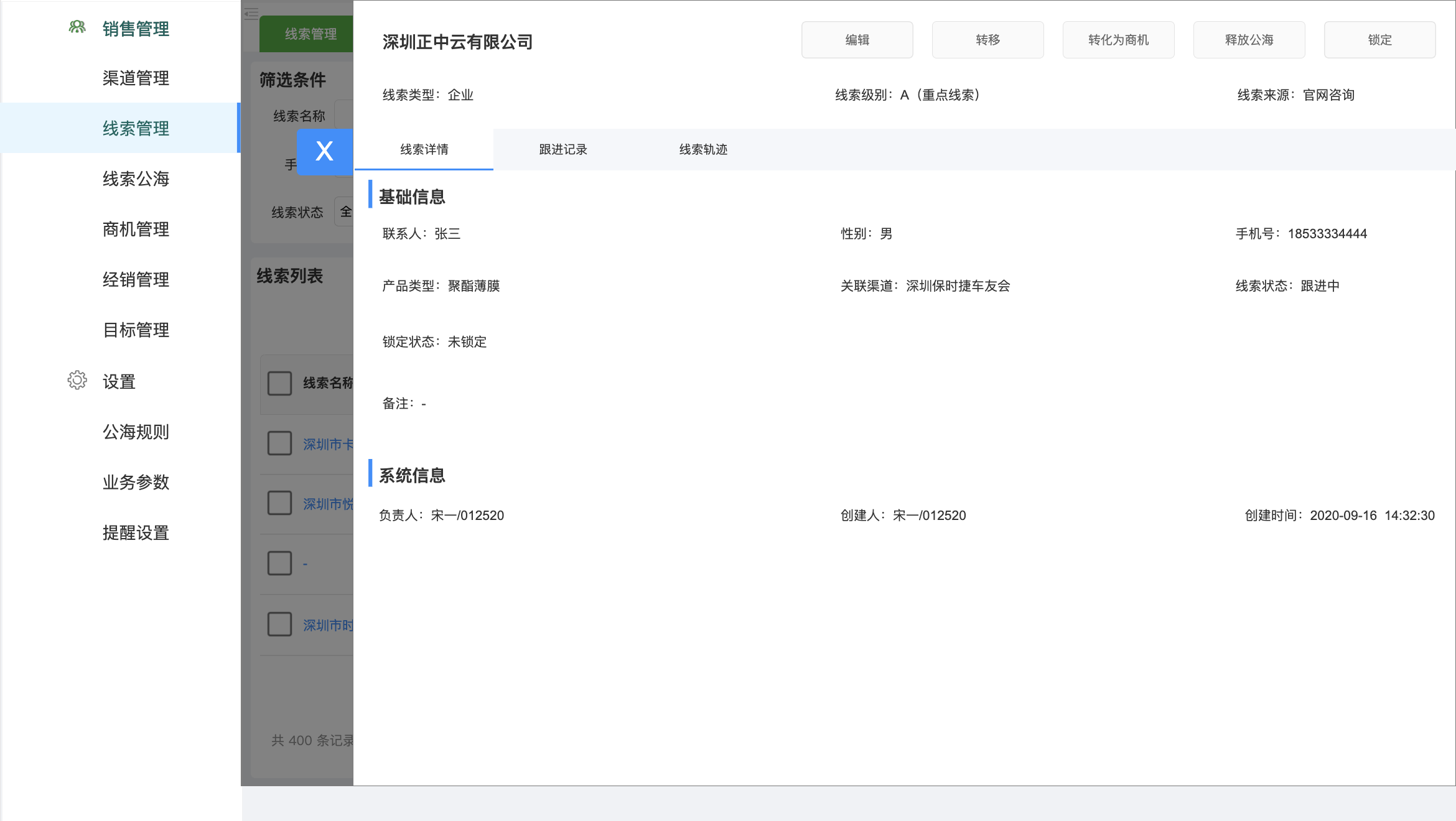This screenshot has width=1456, height=821.
Task: Check the row checkbox beside the dash
Action: point(279,563)
